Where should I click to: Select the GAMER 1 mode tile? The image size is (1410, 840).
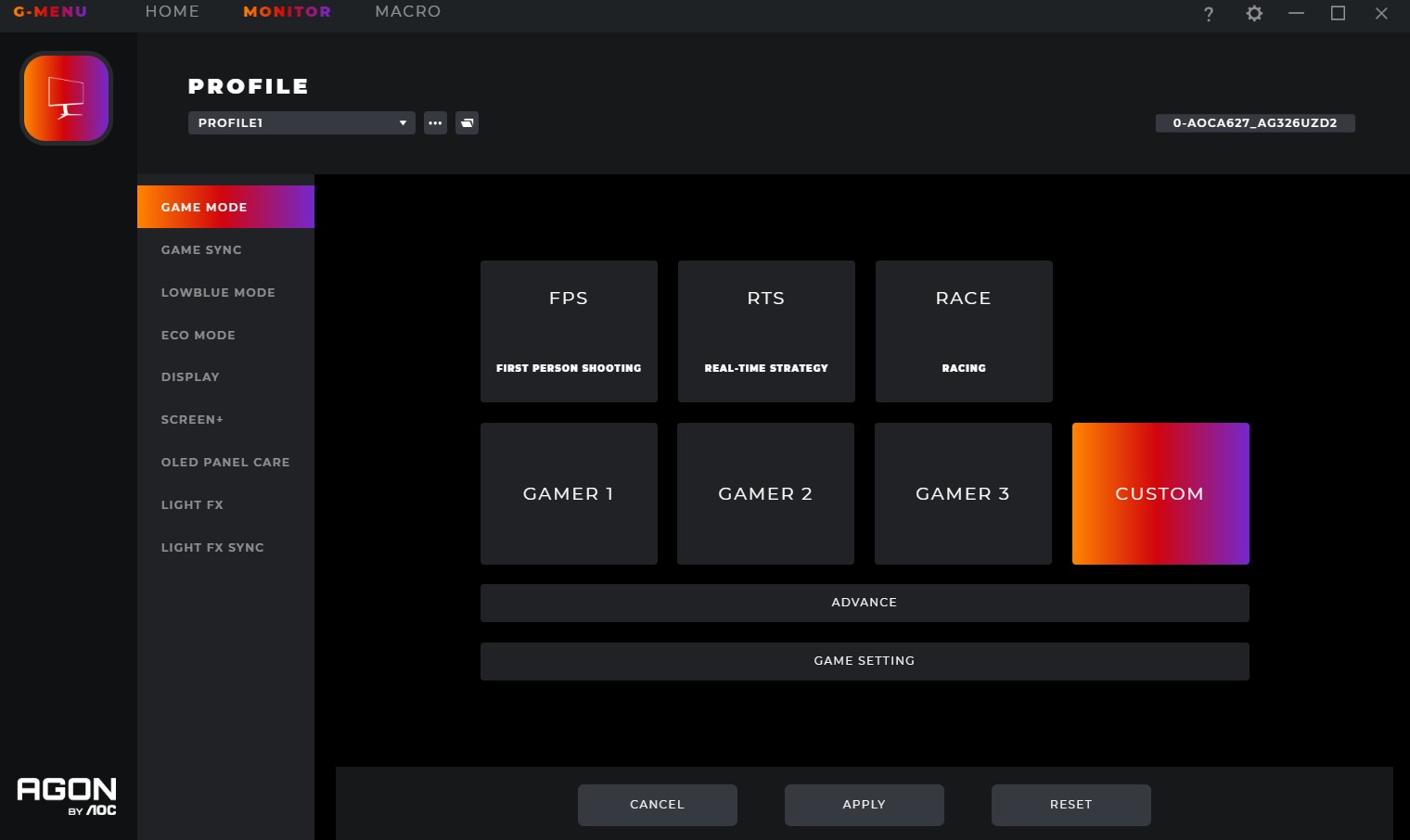tap(569, 493)
